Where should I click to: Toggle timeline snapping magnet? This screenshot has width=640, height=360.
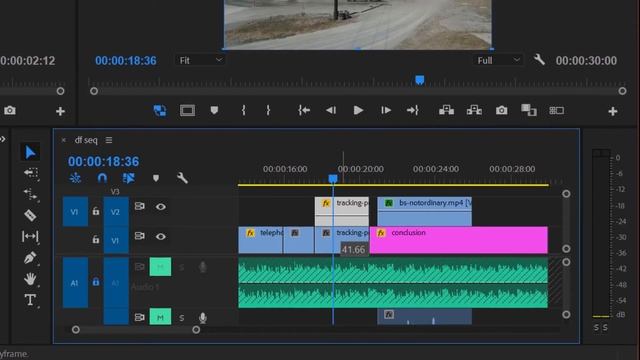(102, 178)
